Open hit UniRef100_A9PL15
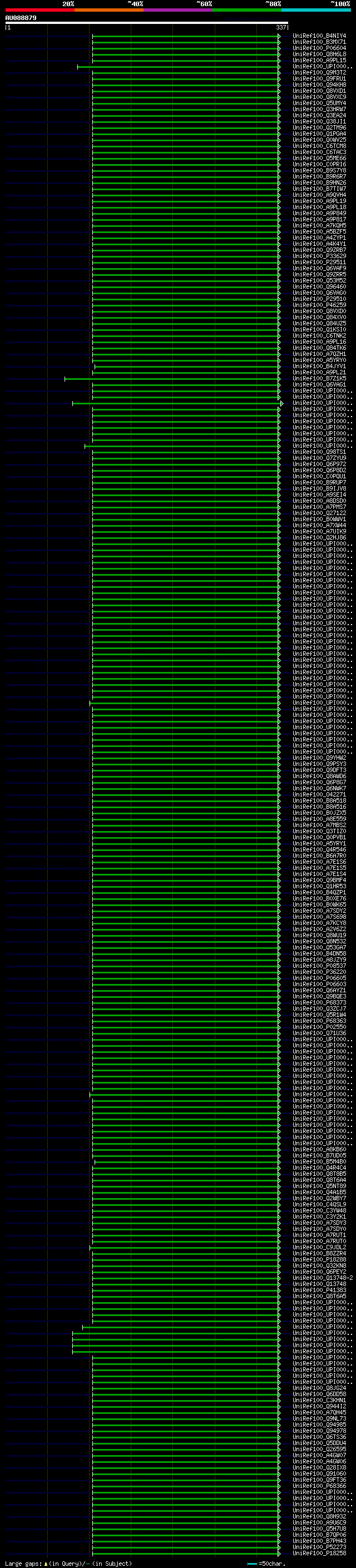The width and height of the screenshot is (356, 1568). (319, 60)
